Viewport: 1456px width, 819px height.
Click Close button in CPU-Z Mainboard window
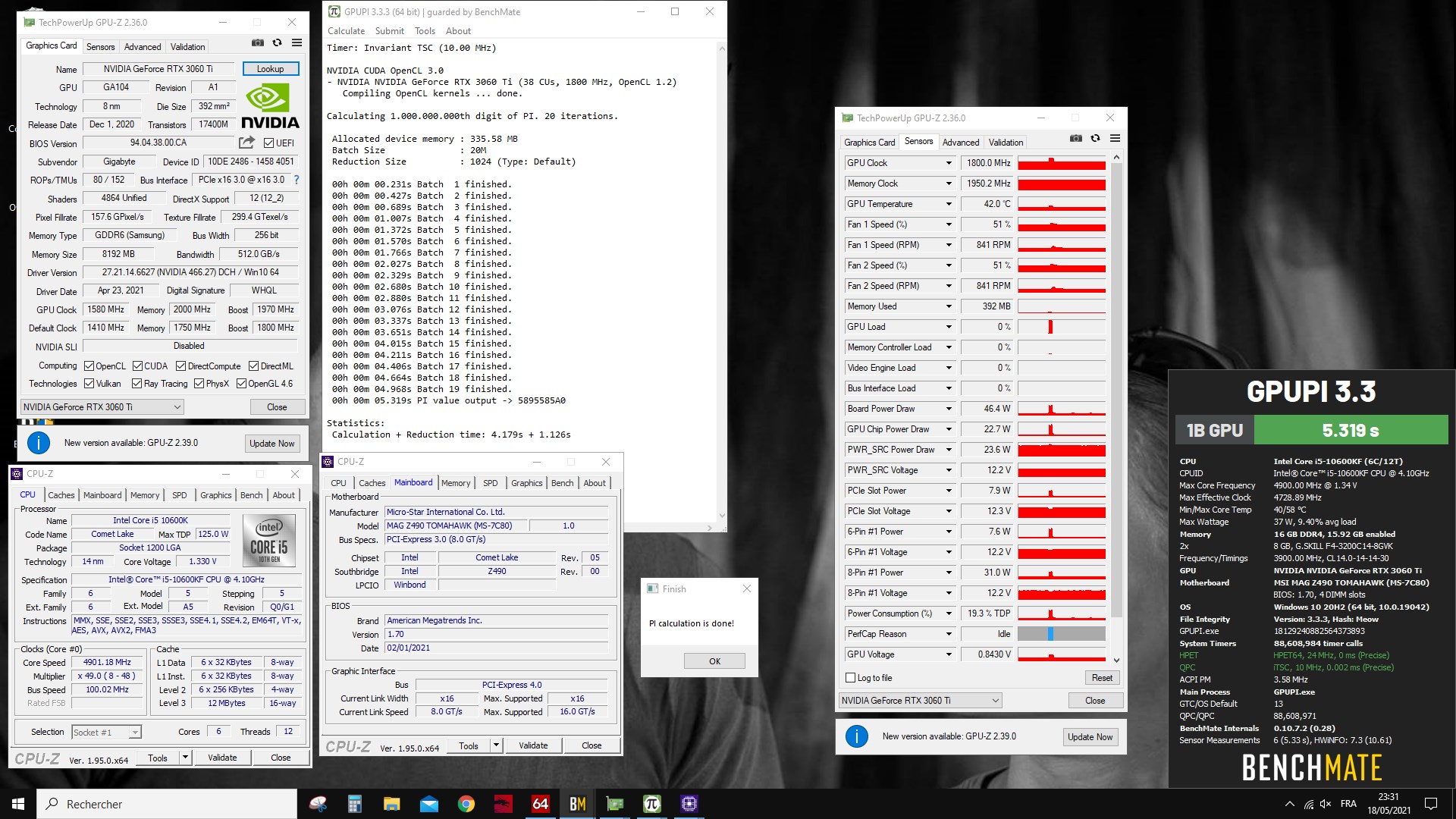click(x=591, y=745)
